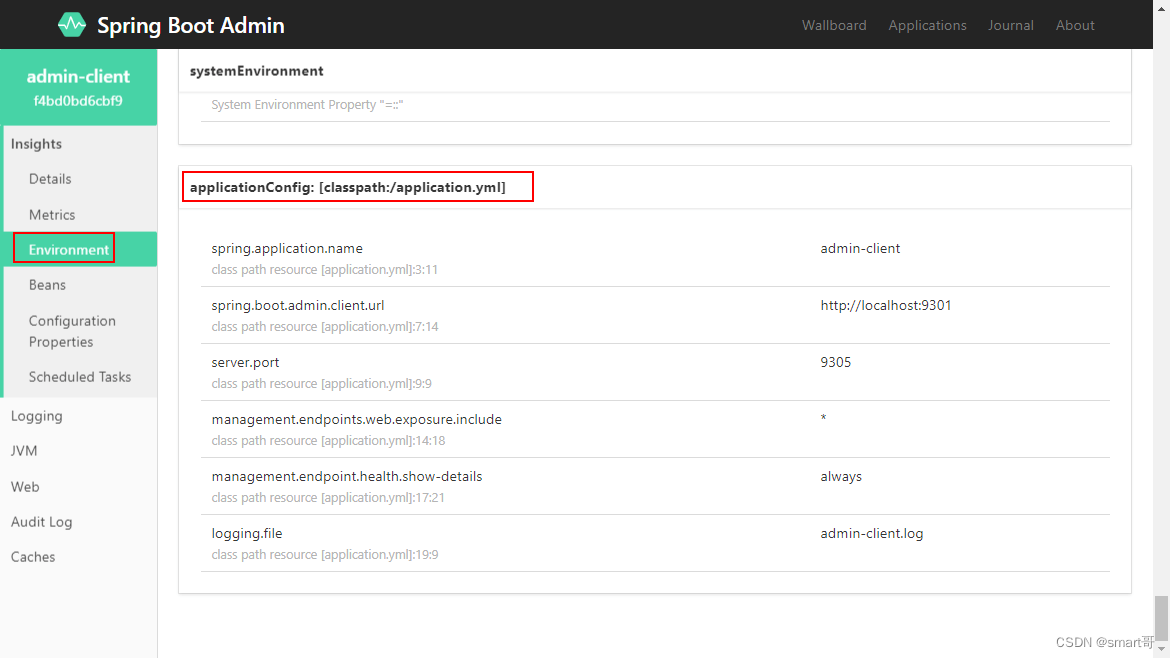Open the Audit Log section
Image resolution: width=1170 pixels, height=658 pixels.
42,521
